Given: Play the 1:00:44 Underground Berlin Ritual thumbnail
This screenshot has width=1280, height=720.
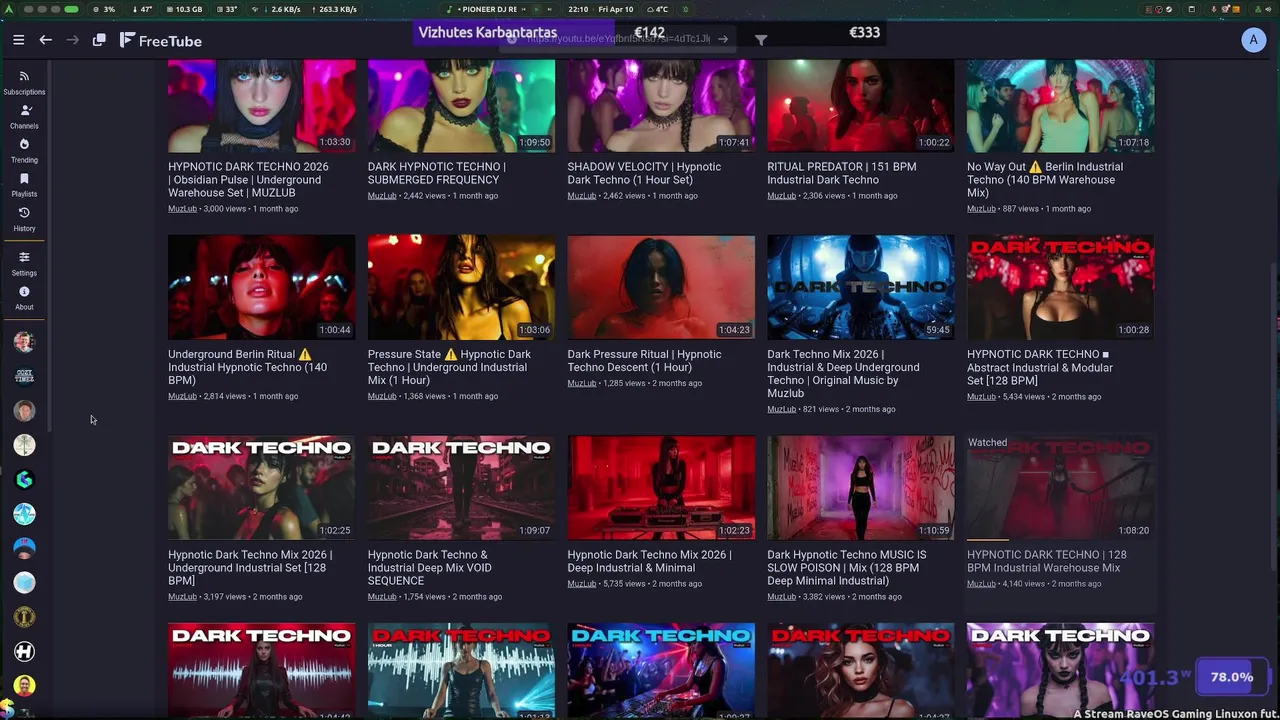Looking at the screenshot, I should point(261,288).
